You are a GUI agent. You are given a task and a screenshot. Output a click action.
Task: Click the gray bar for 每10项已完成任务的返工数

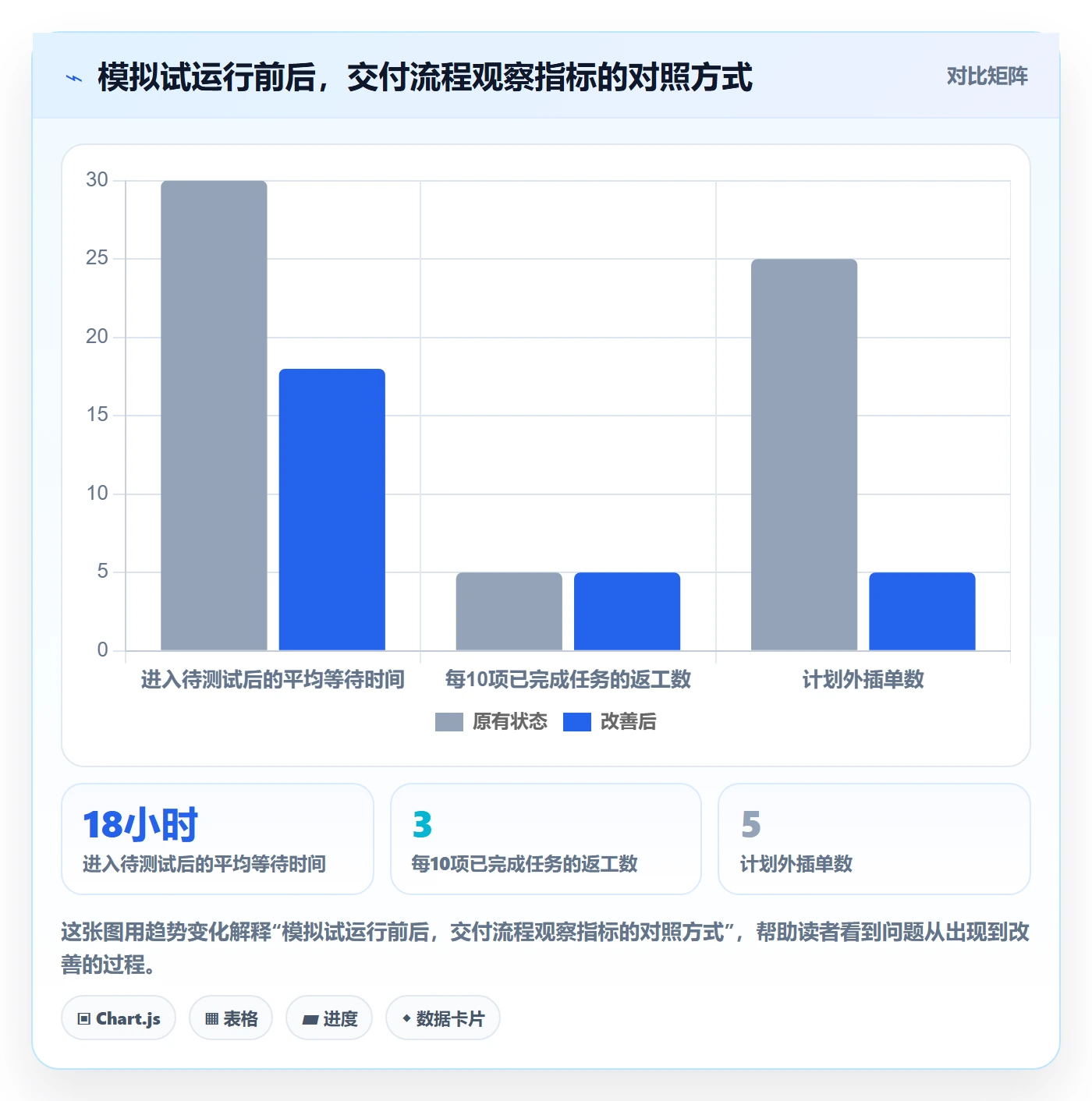(509, 611)
